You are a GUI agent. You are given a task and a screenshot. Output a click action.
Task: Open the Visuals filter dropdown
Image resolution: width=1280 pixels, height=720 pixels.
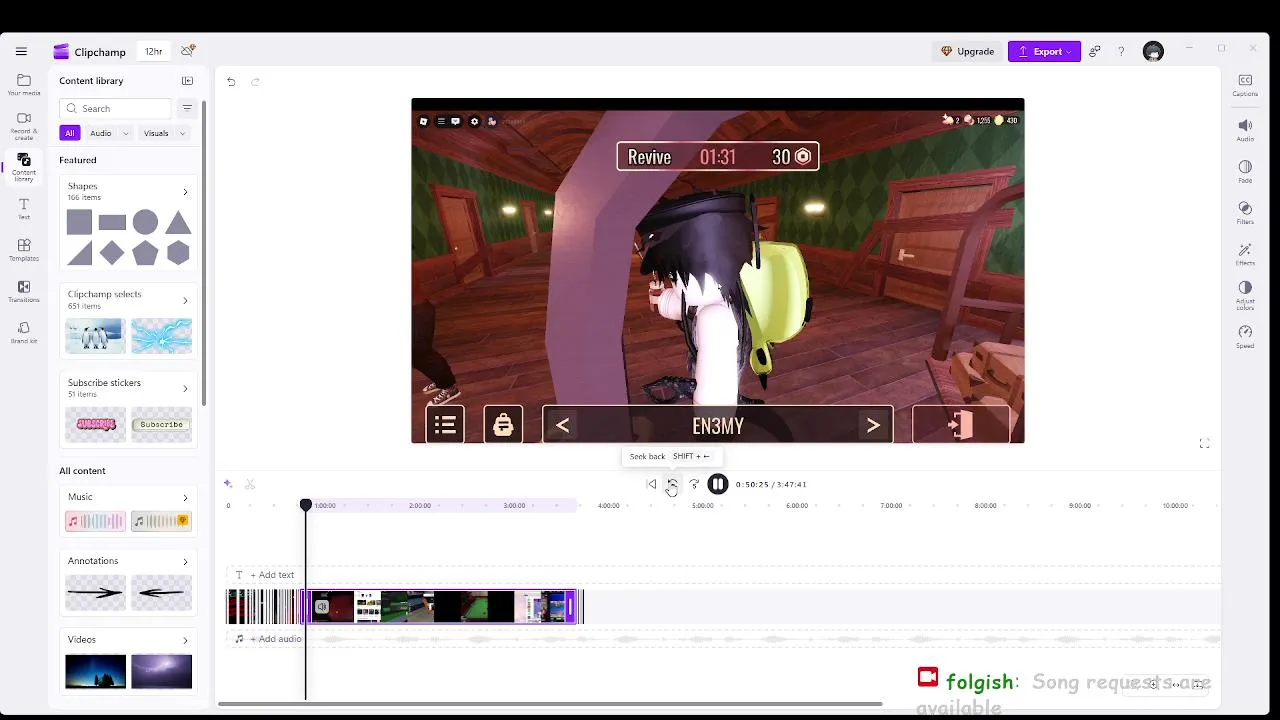click(x=165, y=133)
